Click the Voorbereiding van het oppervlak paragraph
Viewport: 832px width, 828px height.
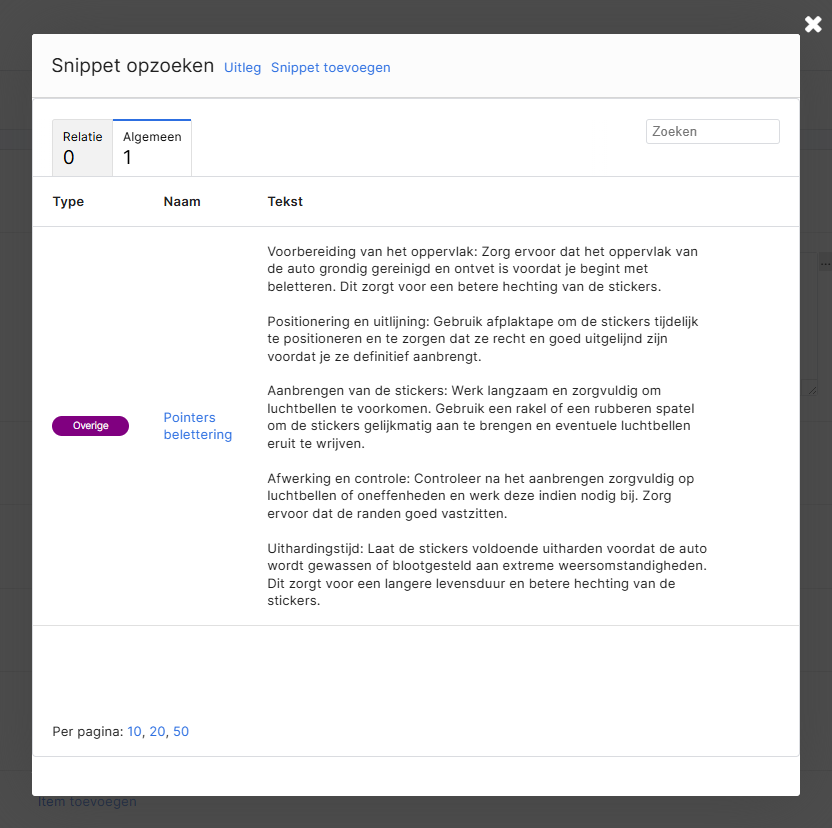coord(482,269)
